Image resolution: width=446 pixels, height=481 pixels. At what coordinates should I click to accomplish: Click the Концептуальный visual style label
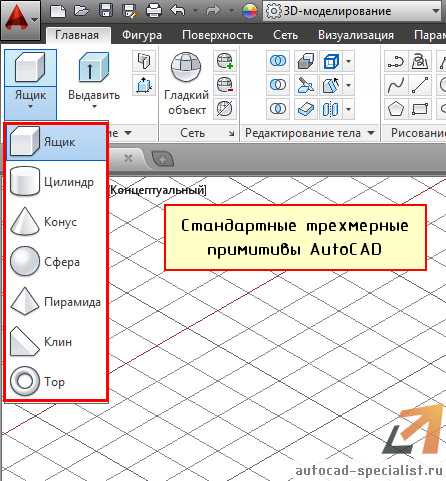coord(158,190)
